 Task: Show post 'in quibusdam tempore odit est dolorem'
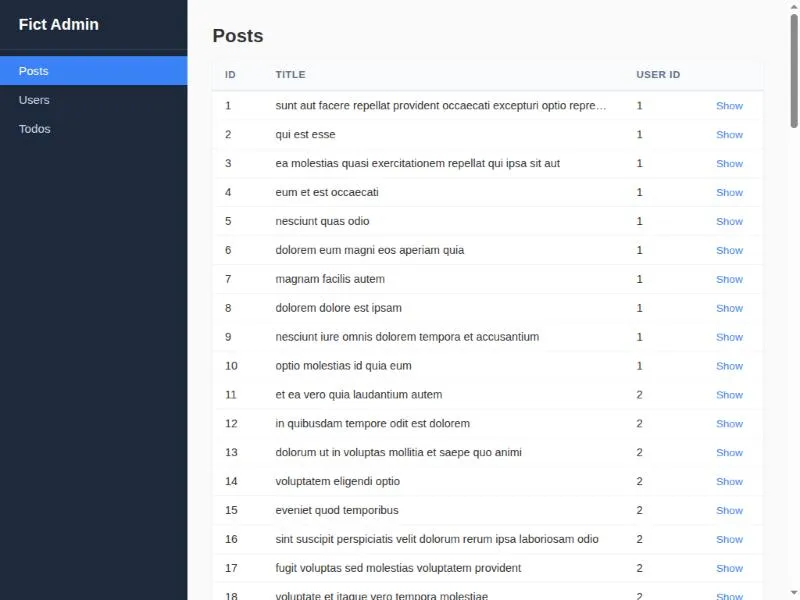coord(729,423)
